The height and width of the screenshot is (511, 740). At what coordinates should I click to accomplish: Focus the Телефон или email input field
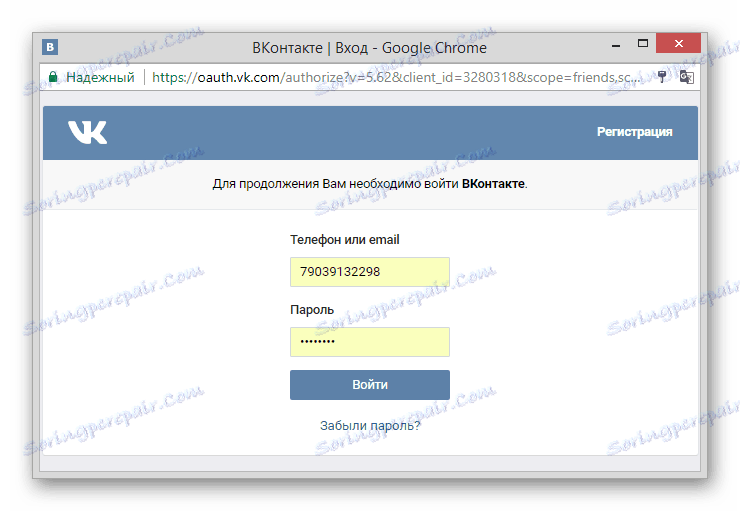(x=370, y=272)
